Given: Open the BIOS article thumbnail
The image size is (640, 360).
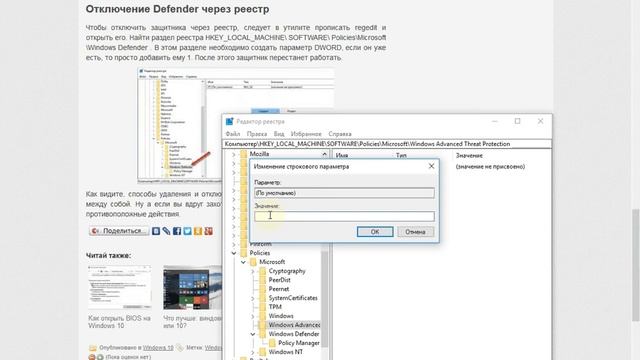Looking at the screenshot, I should click(119, 287).
